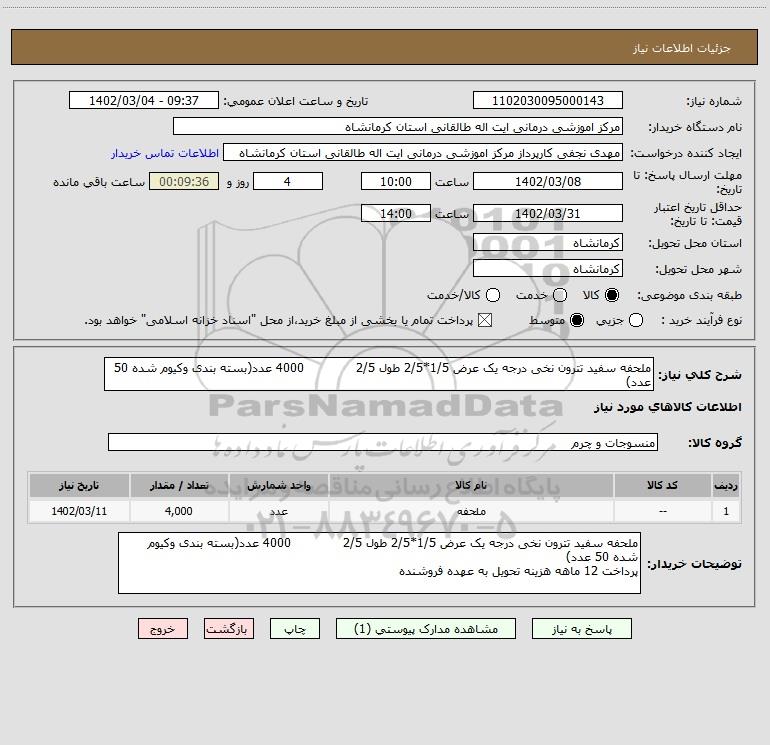Image resolution: width=770 pixels, height=745 pixels.
Task: Click the خروج exit button
Action: pyautogui.click(x=163, y=629)
